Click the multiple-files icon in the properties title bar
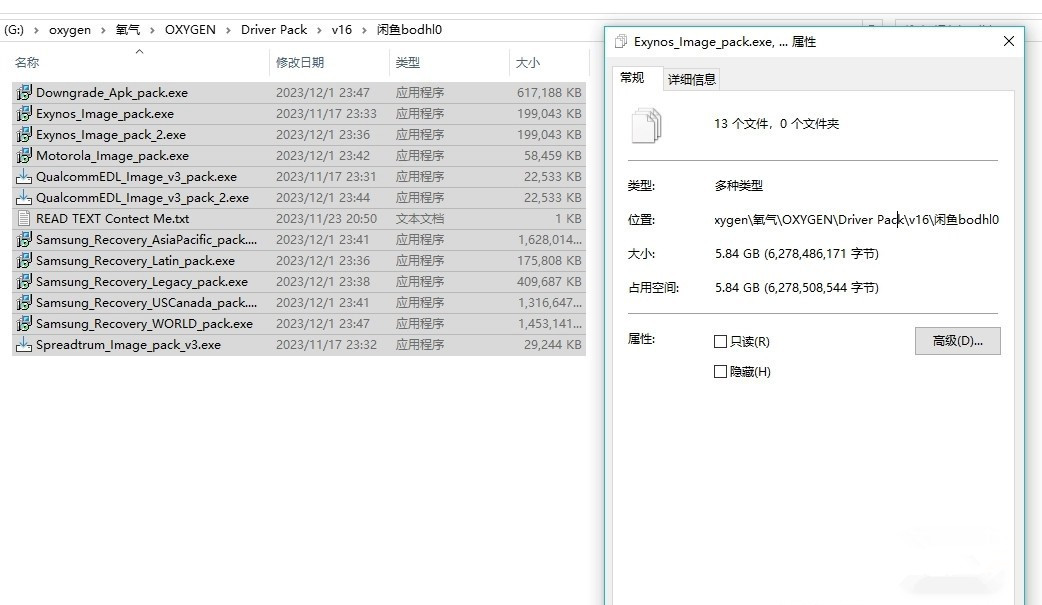This screenshot has height=605, width=1042. 621,41
